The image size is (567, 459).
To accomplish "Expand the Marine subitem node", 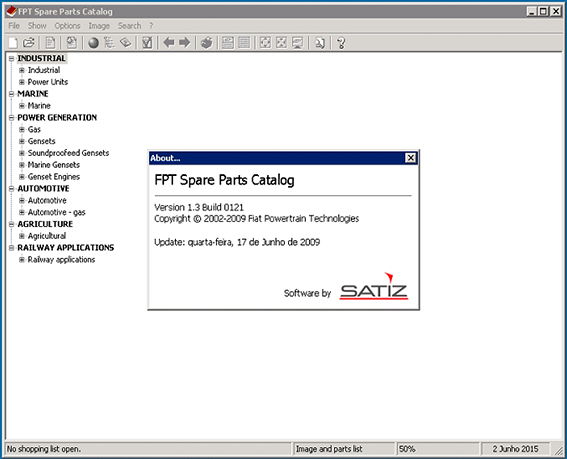I will point(22,106).
